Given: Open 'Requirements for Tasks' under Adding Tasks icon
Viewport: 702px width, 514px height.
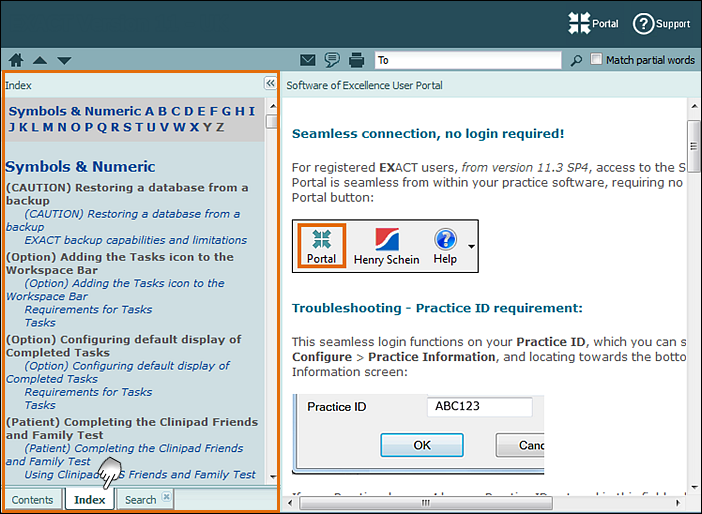Looking at the screenshot, I should 88,309.
